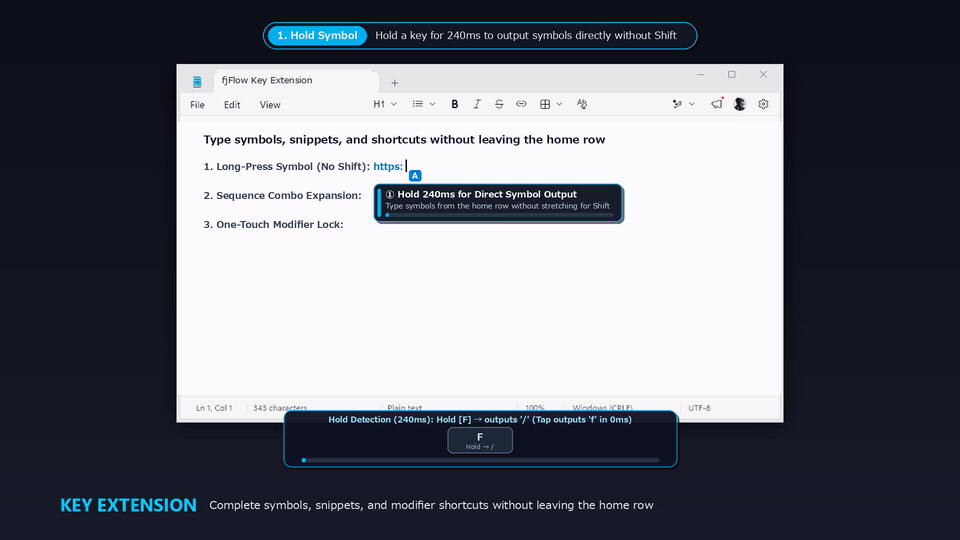Click the tooltip progress bar under Hold 240ms
Screen dimensions: 960x540
click(499, 215)
